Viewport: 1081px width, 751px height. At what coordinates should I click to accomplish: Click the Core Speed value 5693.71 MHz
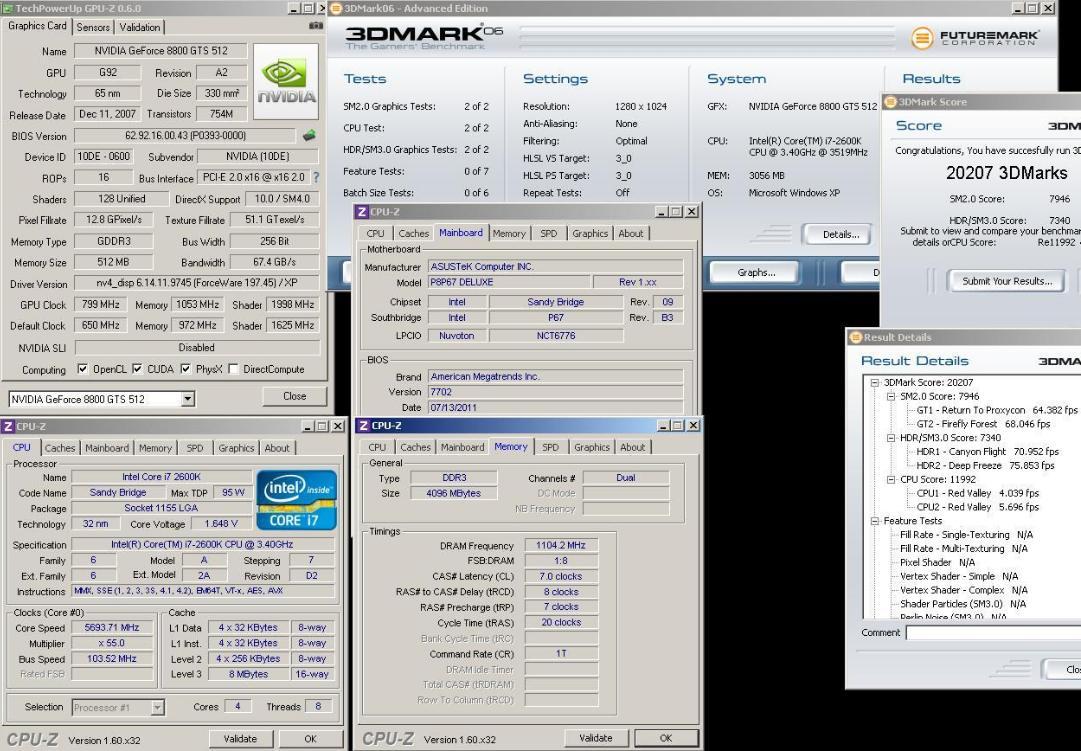click(112, 628)
